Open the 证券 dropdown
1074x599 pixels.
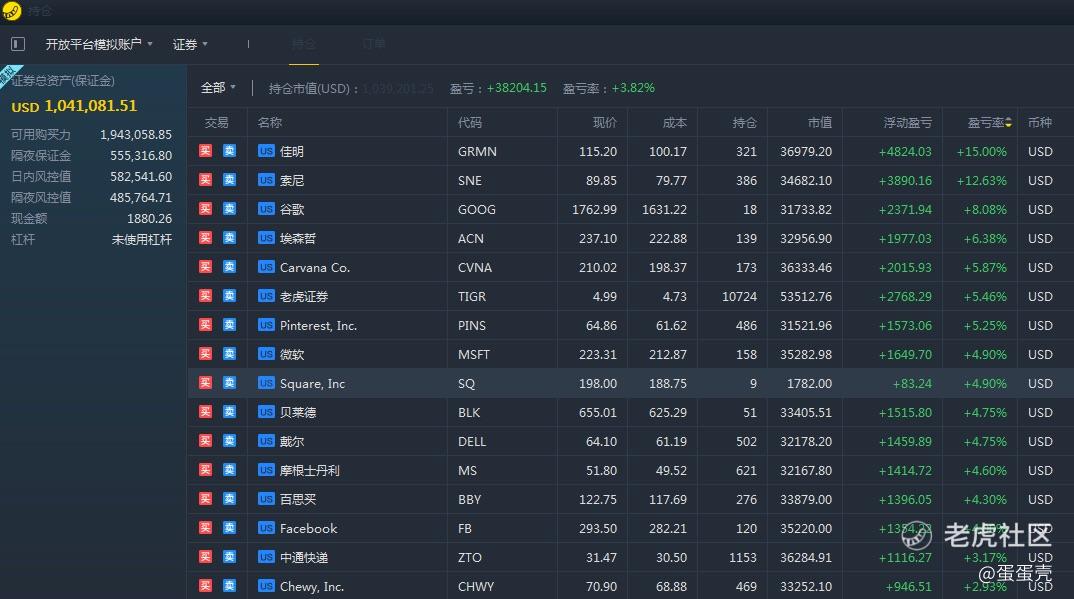point(190,44)
